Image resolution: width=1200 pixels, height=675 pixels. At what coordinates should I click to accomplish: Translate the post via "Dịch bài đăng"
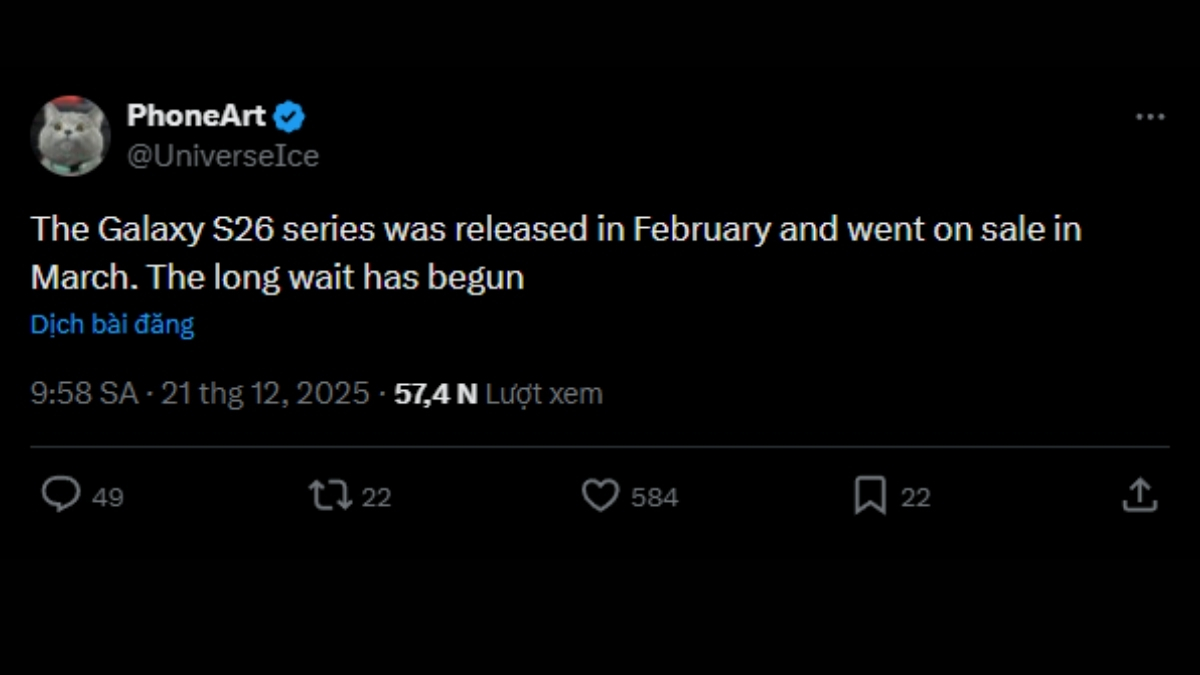(x=112, y=325)
